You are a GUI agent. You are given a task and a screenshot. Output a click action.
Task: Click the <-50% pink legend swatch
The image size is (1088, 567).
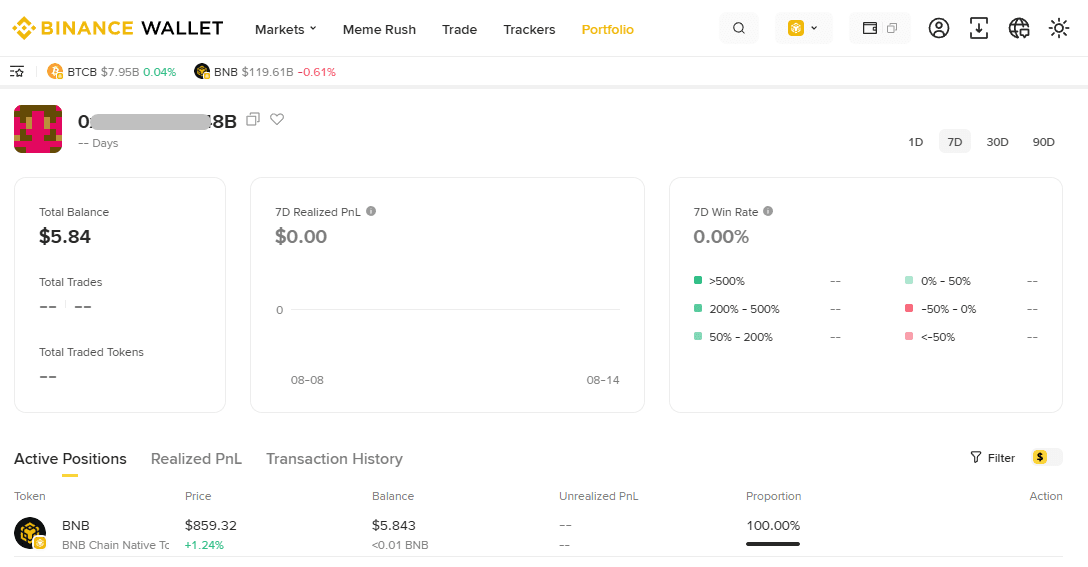909,336
